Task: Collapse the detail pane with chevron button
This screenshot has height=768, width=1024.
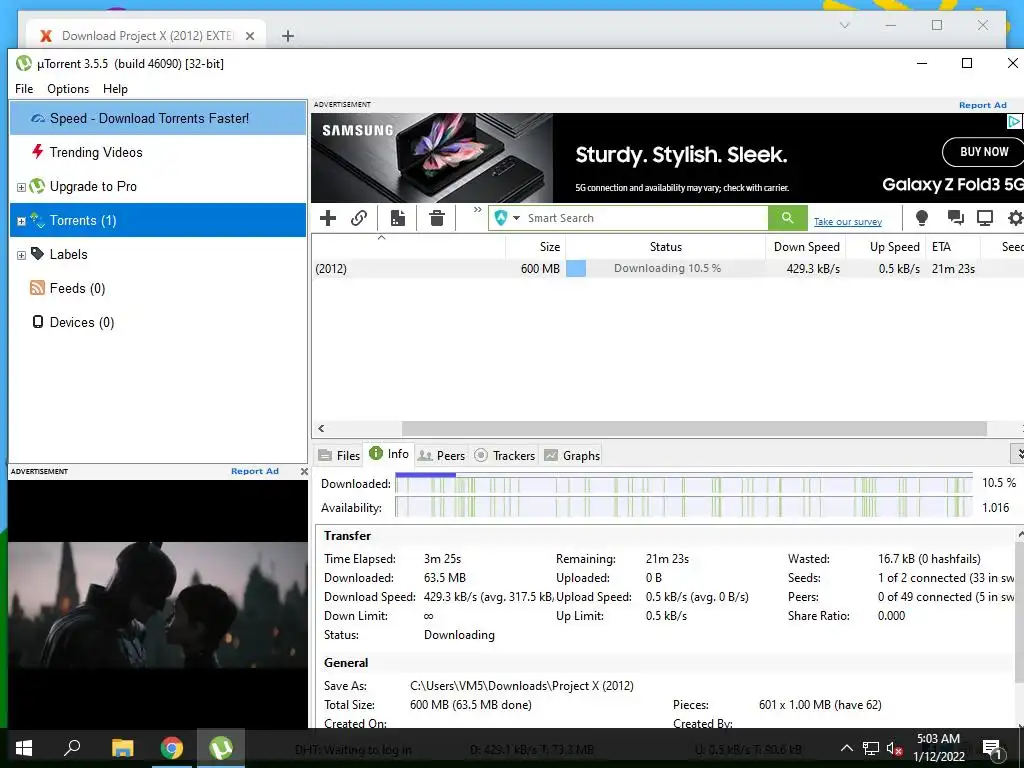Action: click(1018, 453)
